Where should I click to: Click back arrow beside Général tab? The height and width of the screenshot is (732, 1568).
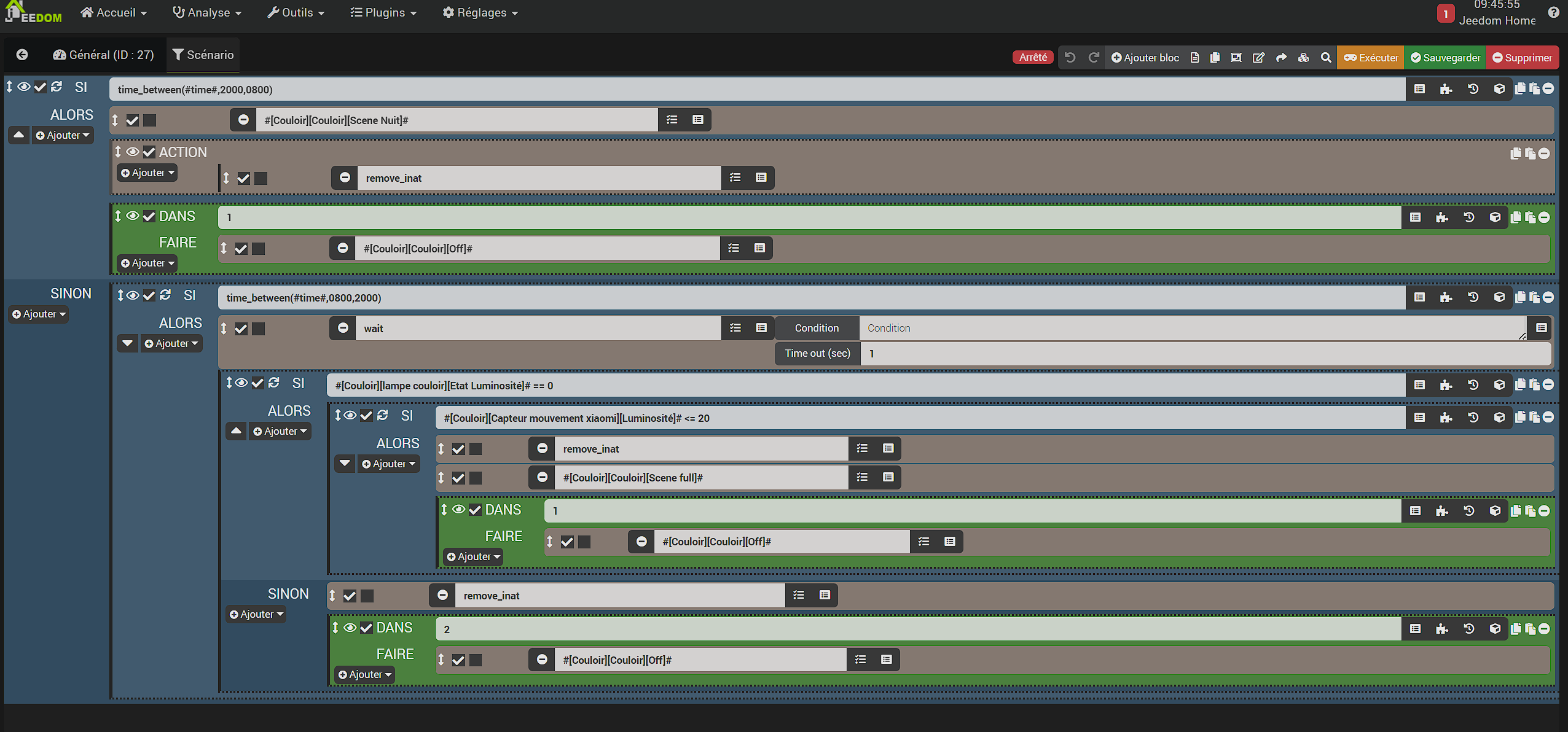click(x=22, y=55)
